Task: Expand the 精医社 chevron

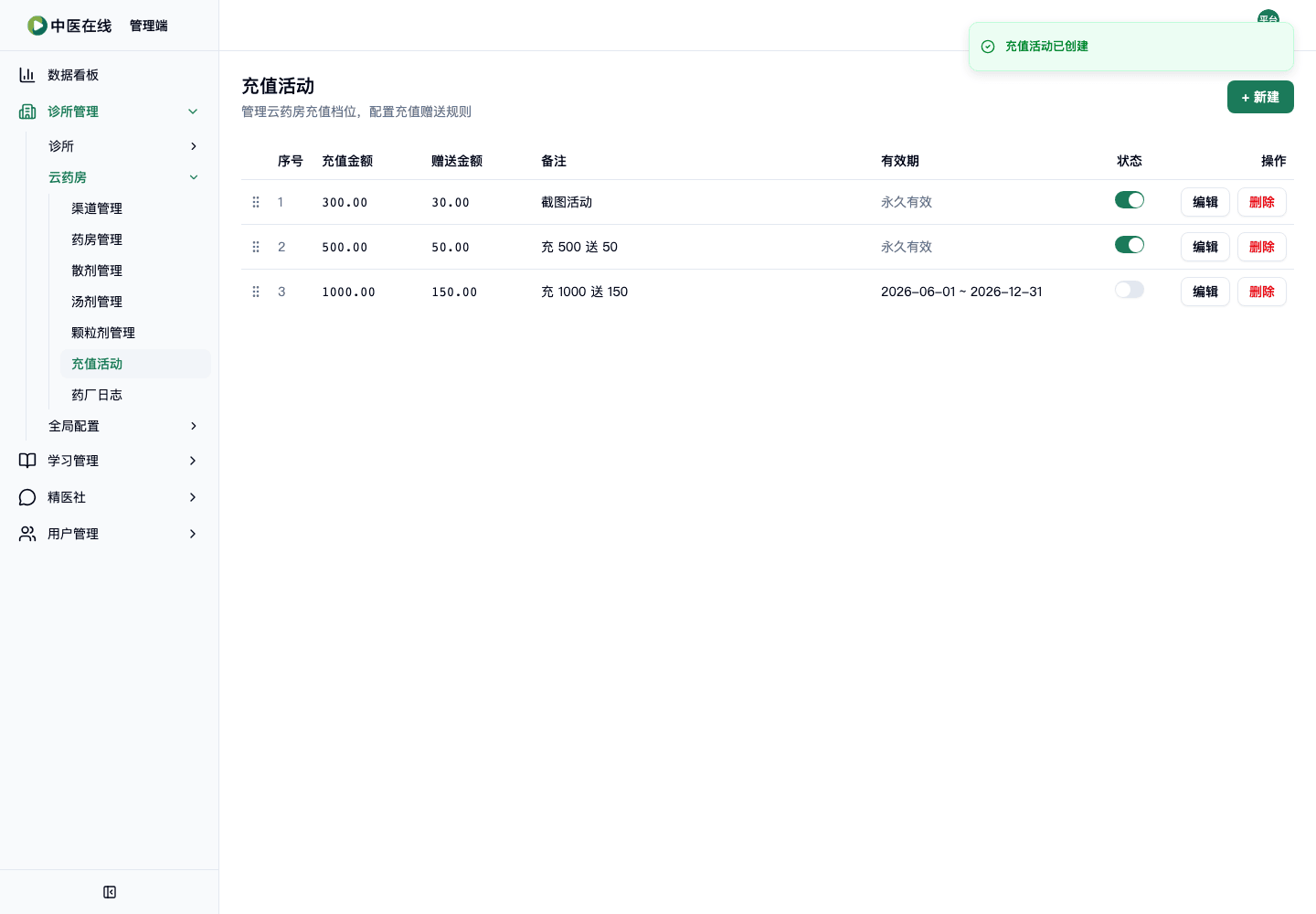Action: click(x=193, y=497)
